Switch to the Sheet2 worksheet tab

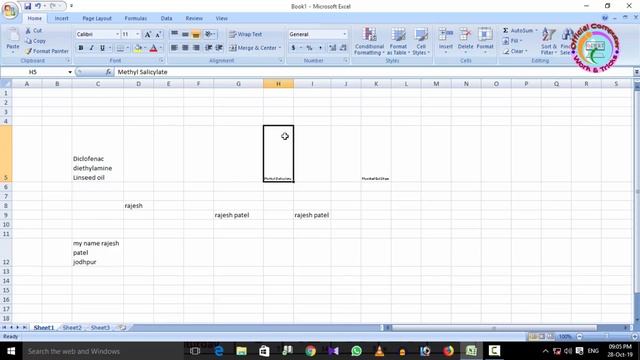tap(72, 327)
